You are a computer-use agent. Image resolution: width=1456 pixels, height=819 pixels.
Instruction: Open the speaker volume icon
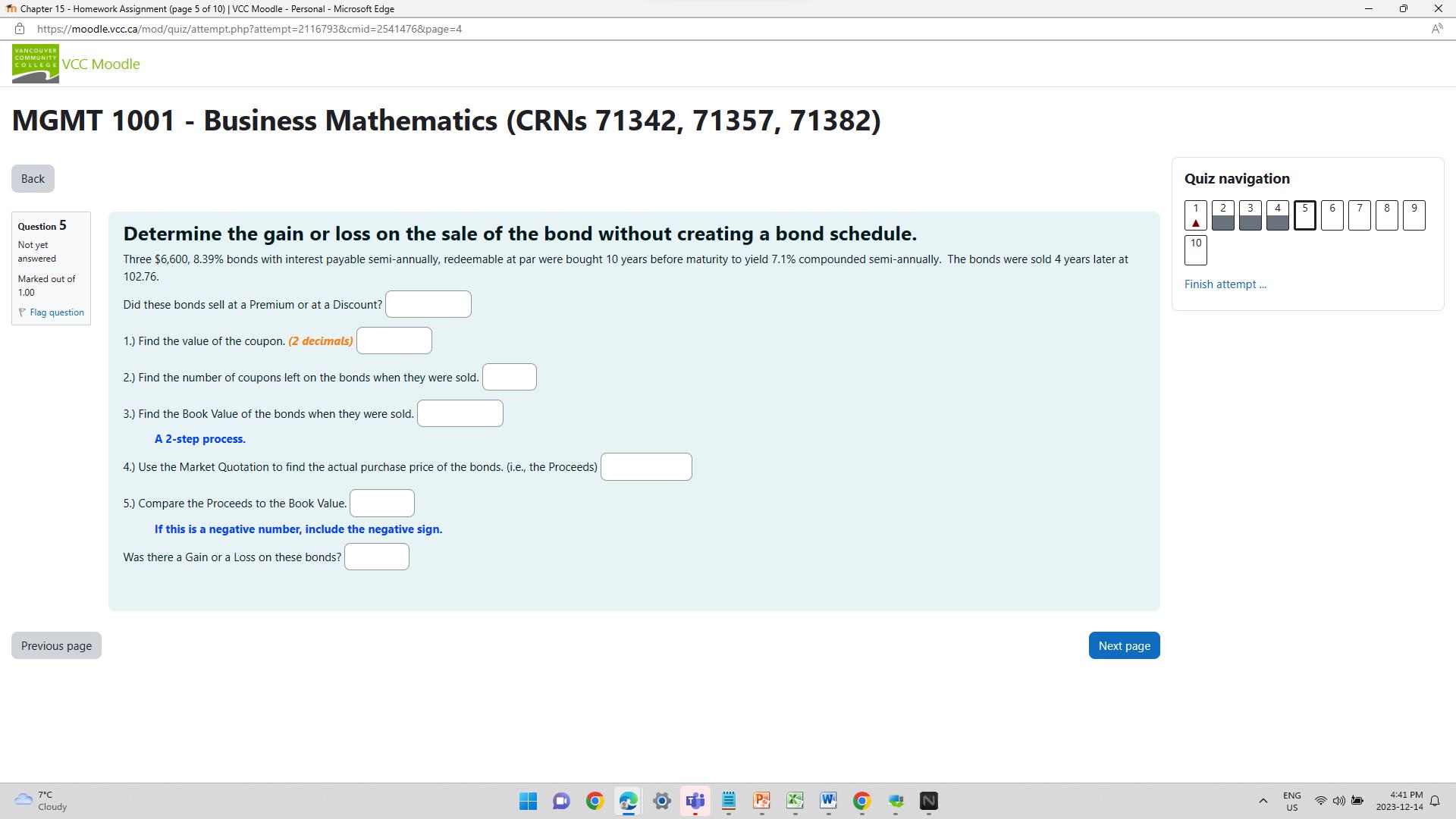(1339, 801)
